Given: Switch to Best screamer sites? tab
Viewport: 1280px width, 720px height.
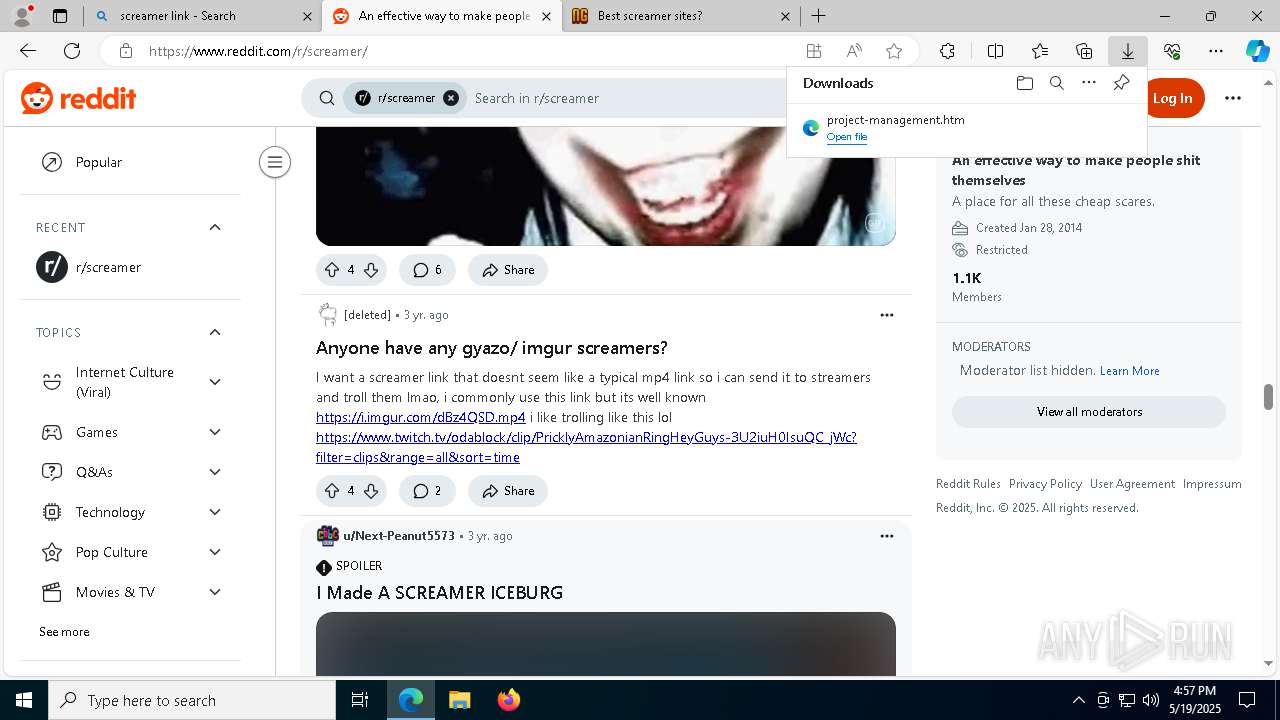Looking at the screenshot, I should [680, 16].
